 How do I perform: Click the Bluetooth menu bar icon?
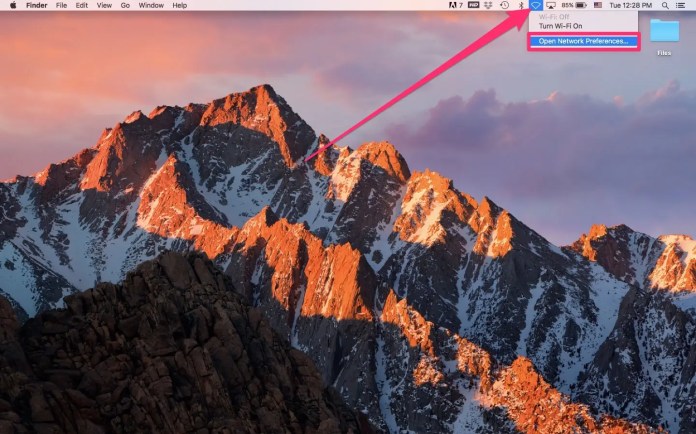tap(522, 5)
